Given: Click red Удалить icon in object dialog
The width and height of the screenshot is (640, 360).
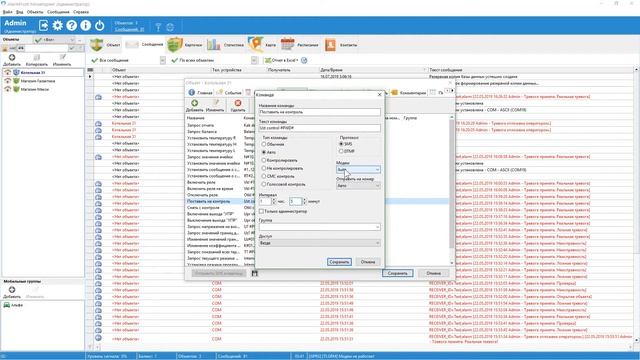Looking at the screenshot, I should coord(238,103).
